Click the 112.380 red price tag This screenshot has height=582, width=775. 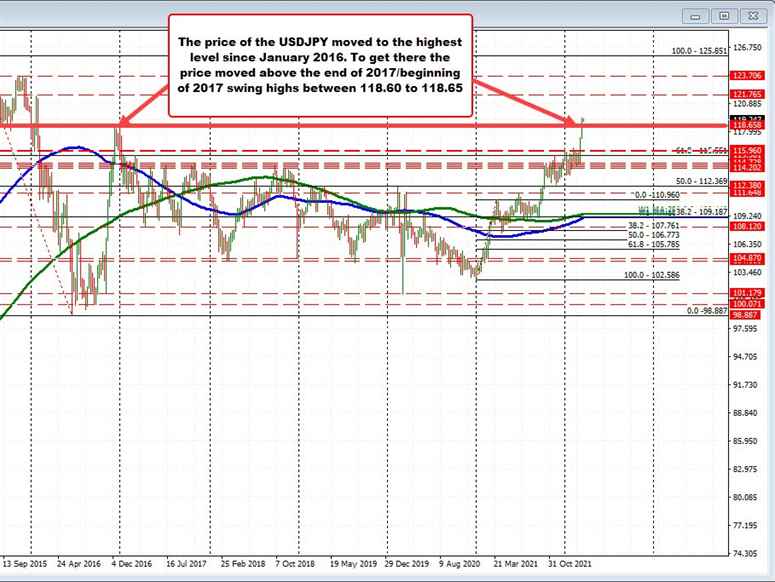[x=747, y=186]
